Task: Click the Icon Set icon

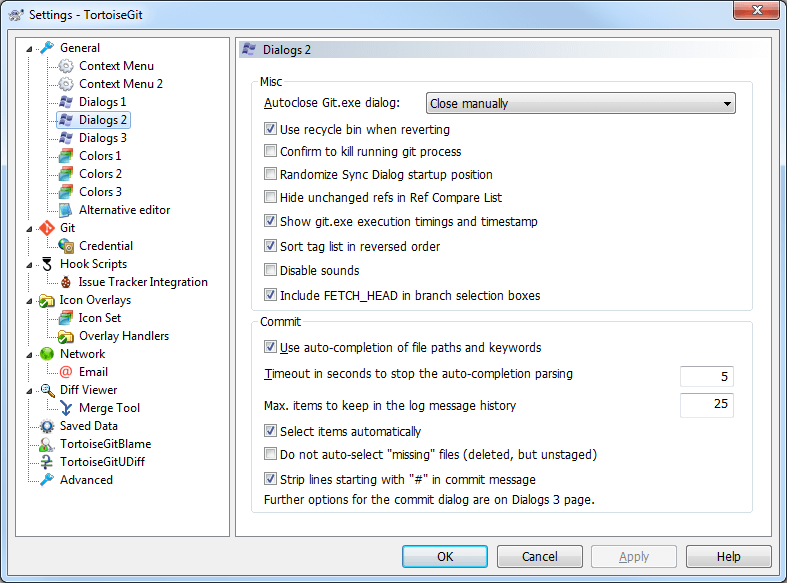Action: pyautogui.click(x=66, y=318)
